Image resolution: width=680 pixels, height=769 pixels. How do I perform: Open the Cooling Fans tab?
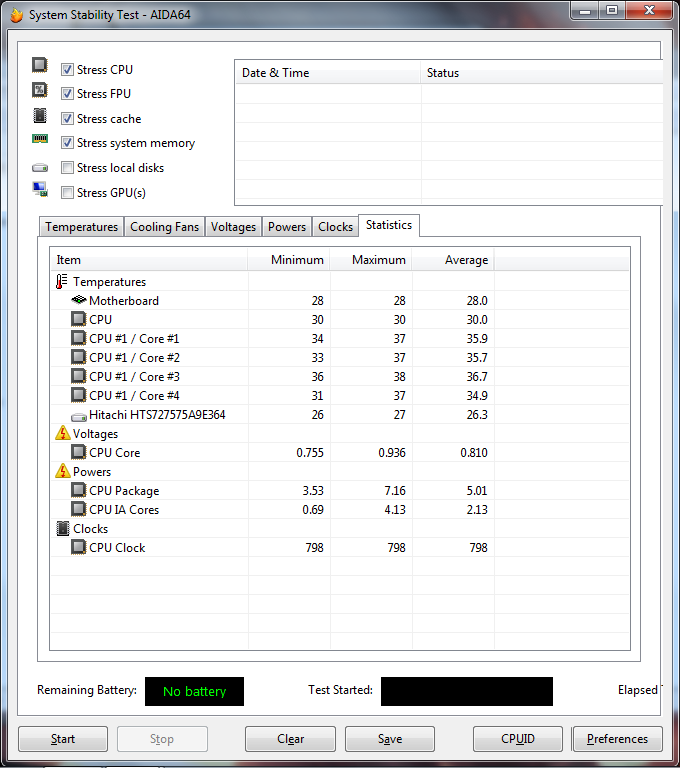[164, 227]
